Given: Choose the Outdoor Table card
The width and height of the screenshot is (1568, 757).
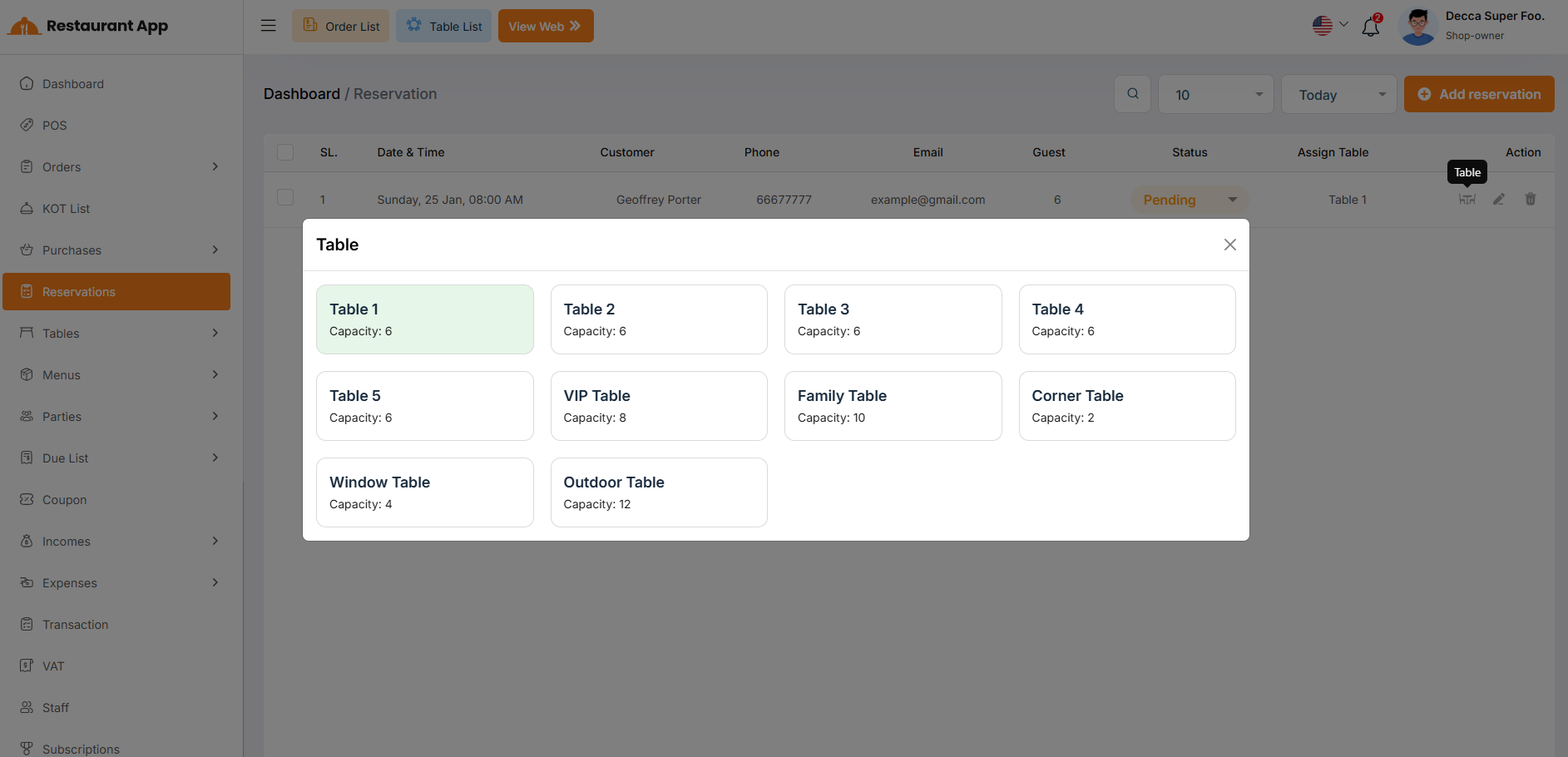Looking at the screenshot, I should 658,492.
